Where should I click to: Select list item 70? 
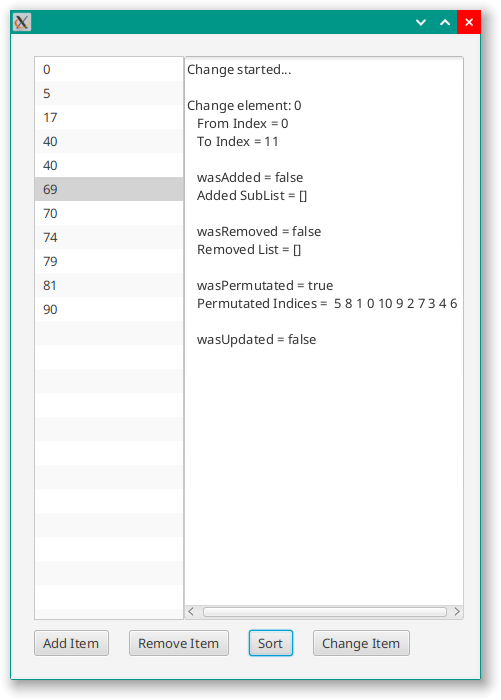(109, 213)
